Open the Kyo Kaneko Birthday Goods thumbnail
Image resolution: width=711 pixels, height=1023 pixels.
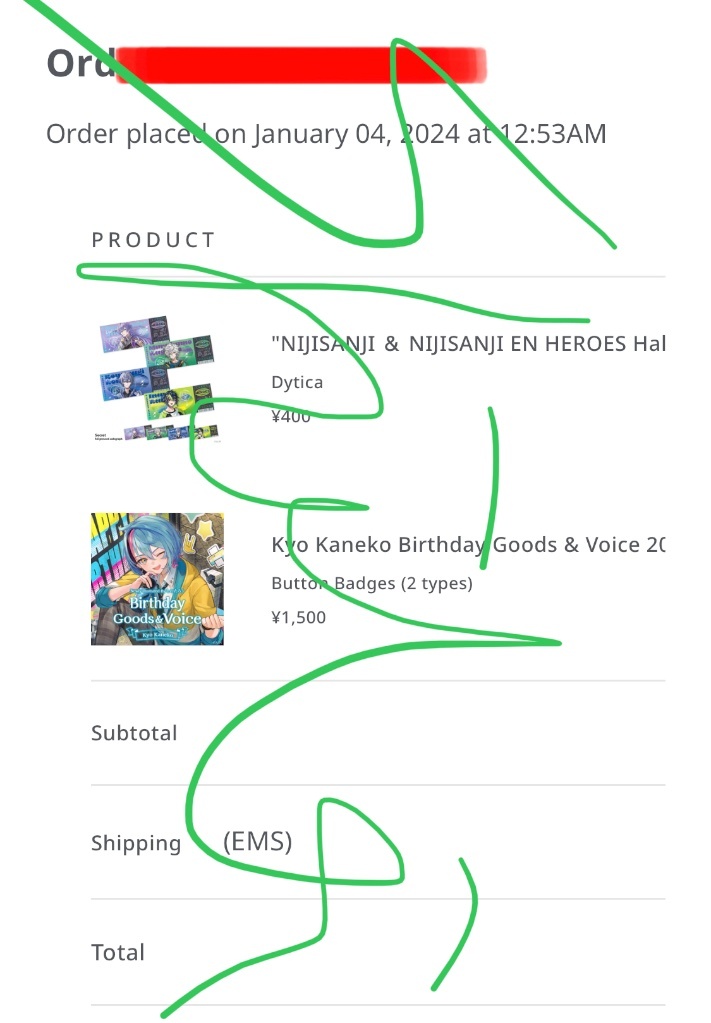(x=157, y=579)
